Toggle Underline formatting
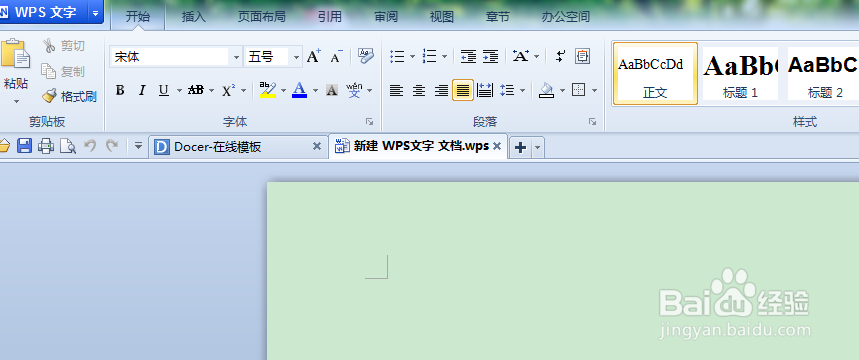 pos(163,90)
